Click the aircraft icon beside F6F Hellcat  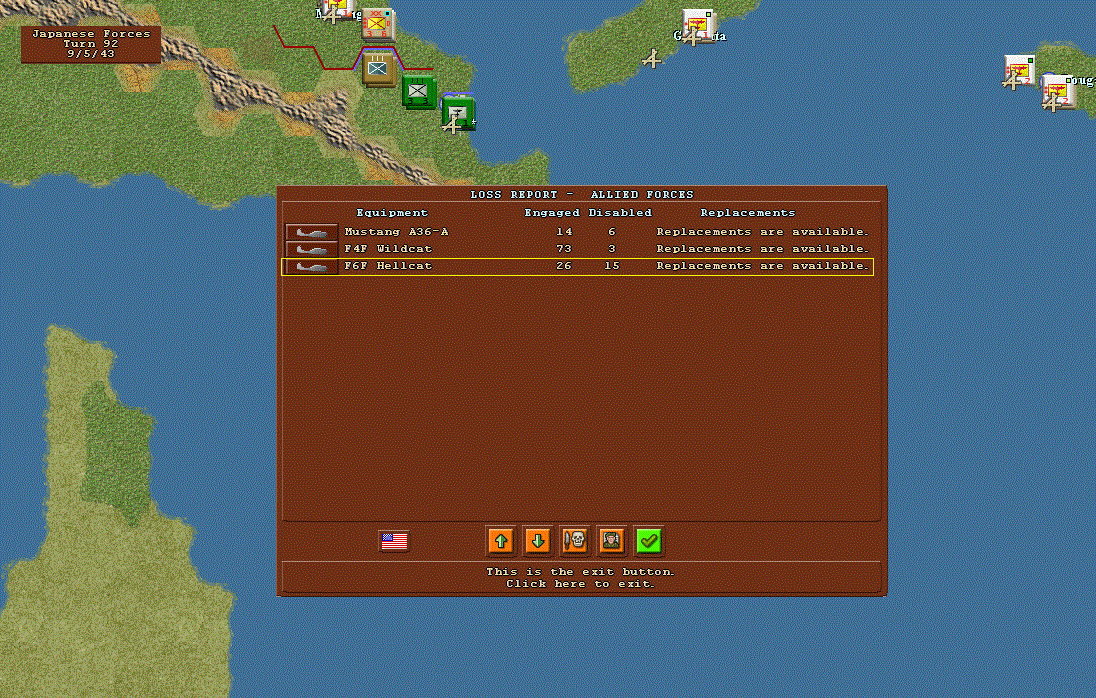pyautogui.click(x=312, y=267)
